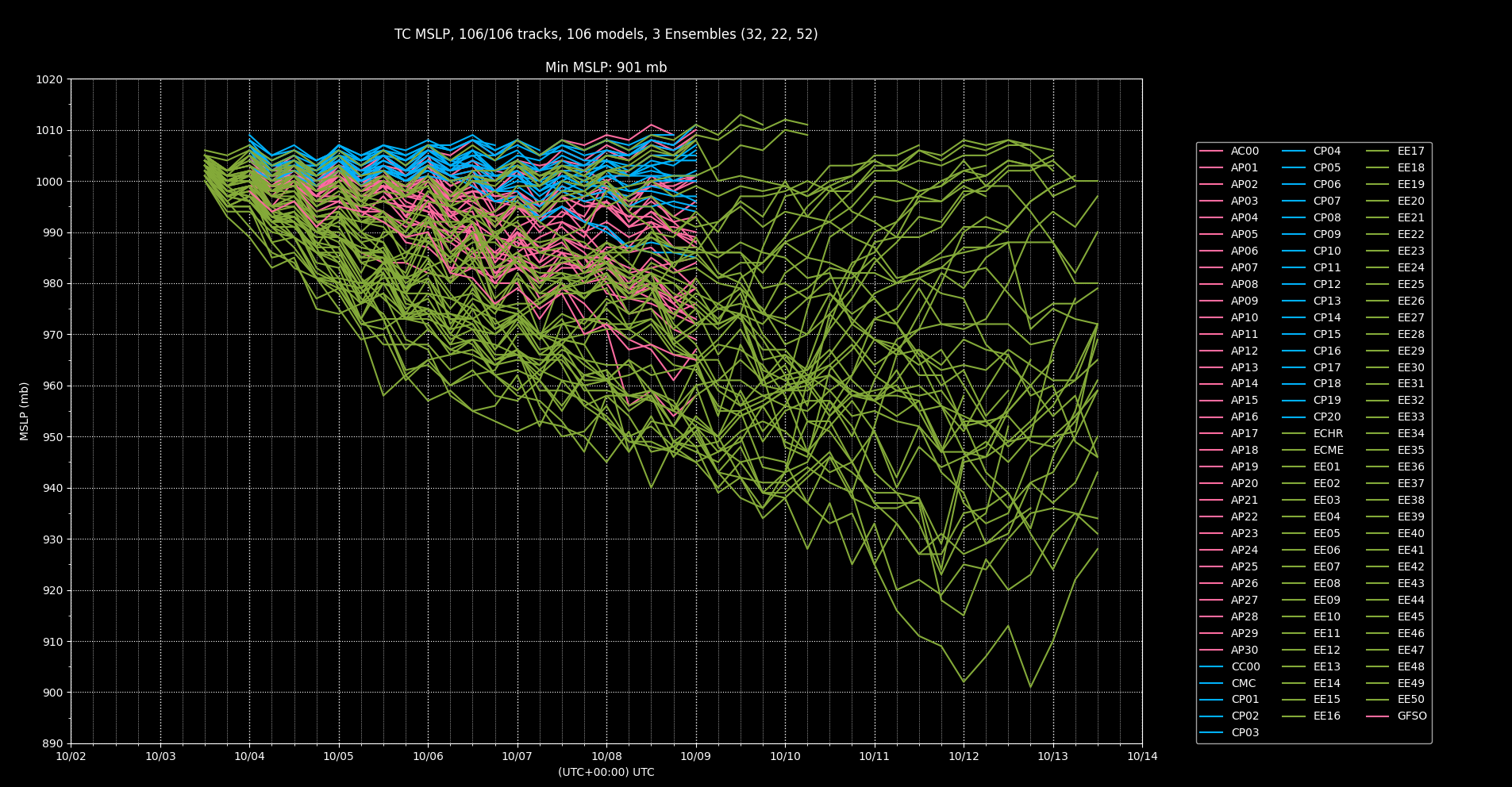Click the 950 y-axis tick label
Screen dimensions: 1512x787
click(52, 437)
